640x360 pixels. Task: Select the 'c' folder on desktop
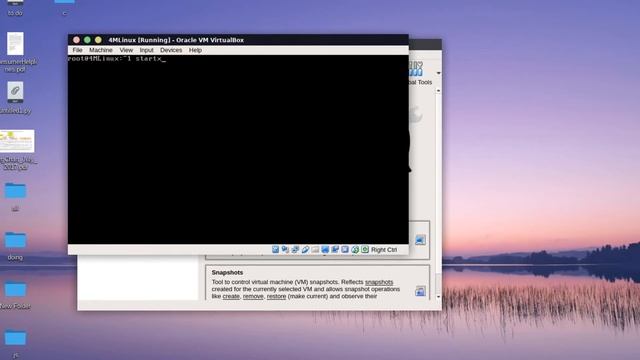(64, 8)
